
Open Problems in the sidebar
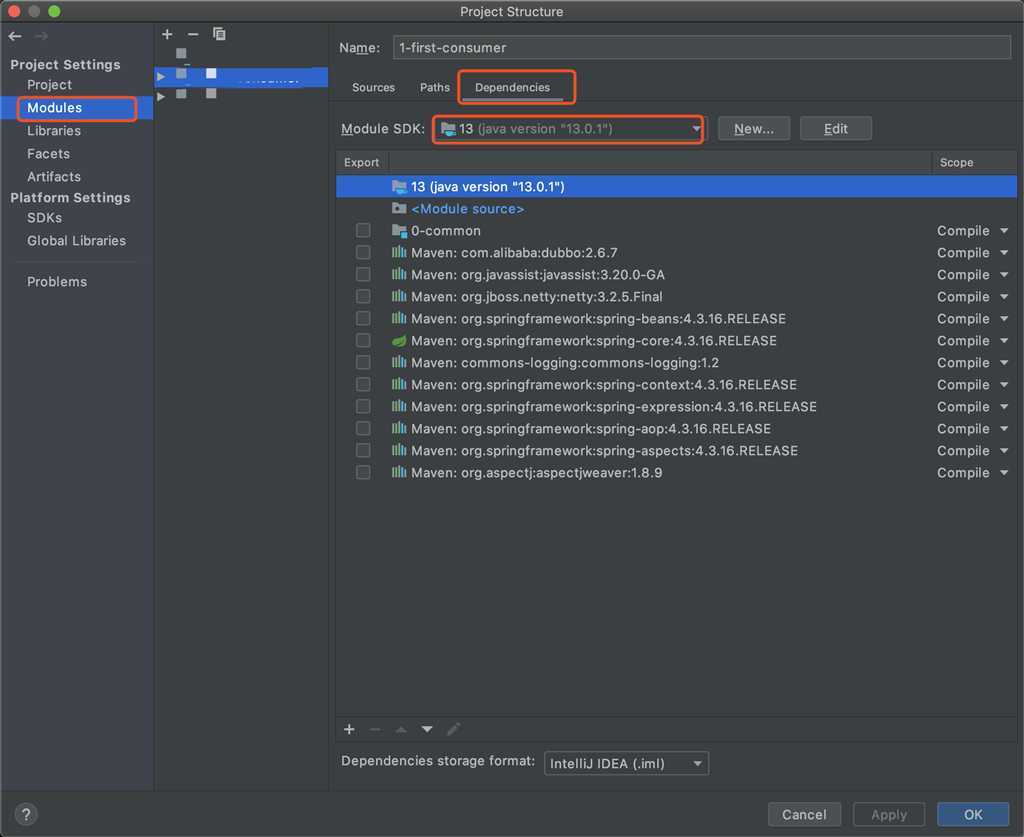(57, 281)
